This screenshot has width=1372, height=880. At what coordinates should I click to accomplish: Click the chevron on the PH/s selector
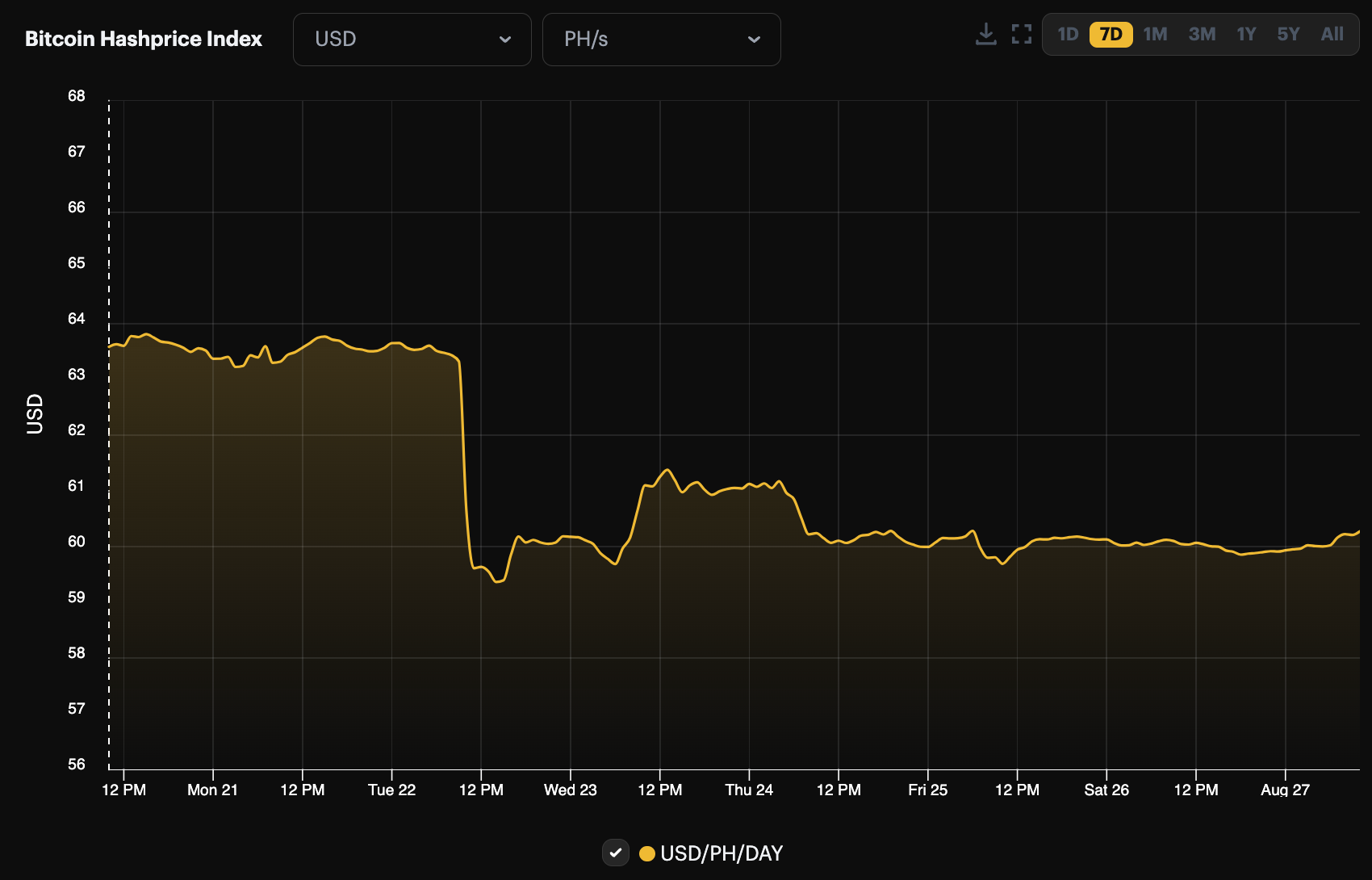[755, 39]
